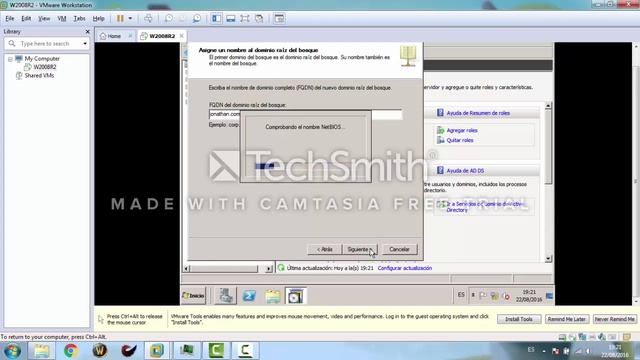This screenshot has height=360, width=640.
Task: Click the Install Tools button
Action: [519, 319]
